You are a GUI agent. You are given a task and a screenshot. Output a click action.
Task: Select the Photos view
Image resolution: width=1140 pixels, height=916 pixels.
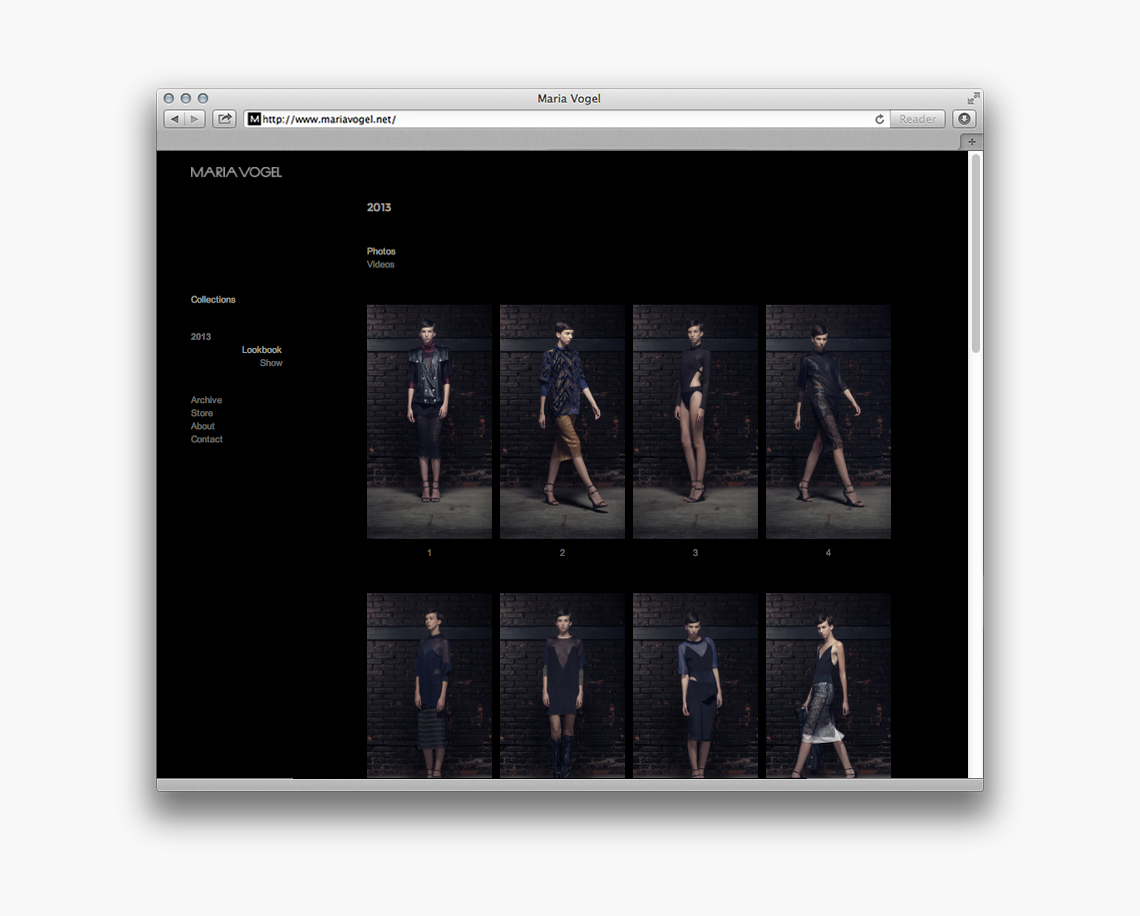point(381,251)
